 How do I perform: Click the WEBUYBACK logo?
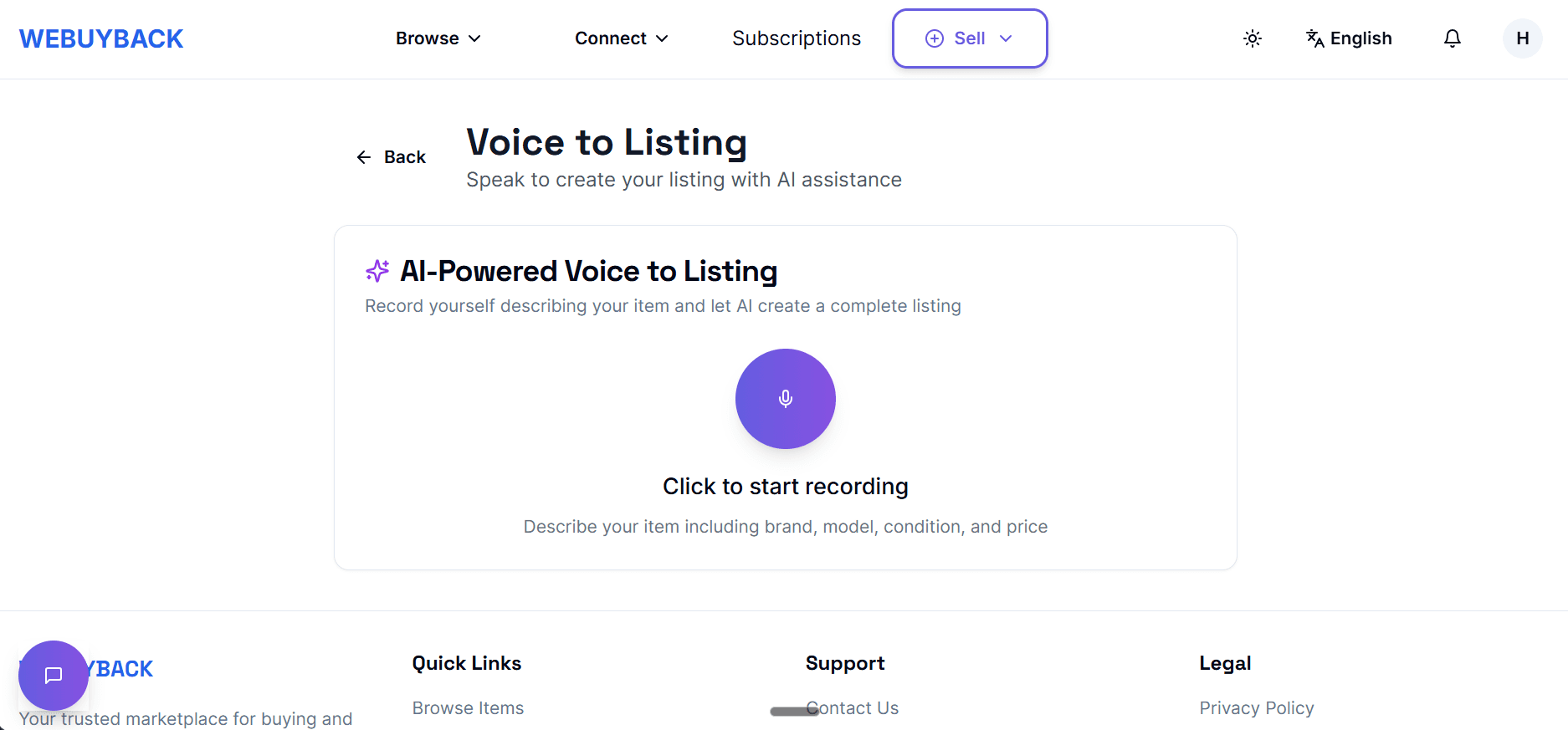(x=101, y=38)
